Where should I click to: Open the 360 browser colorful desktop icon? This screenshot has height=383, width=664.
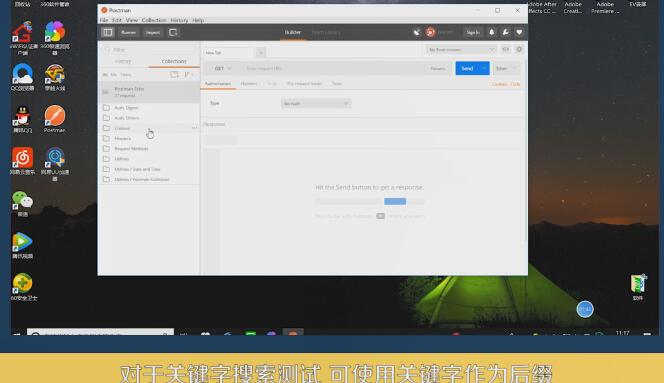[x=55, y=37]
